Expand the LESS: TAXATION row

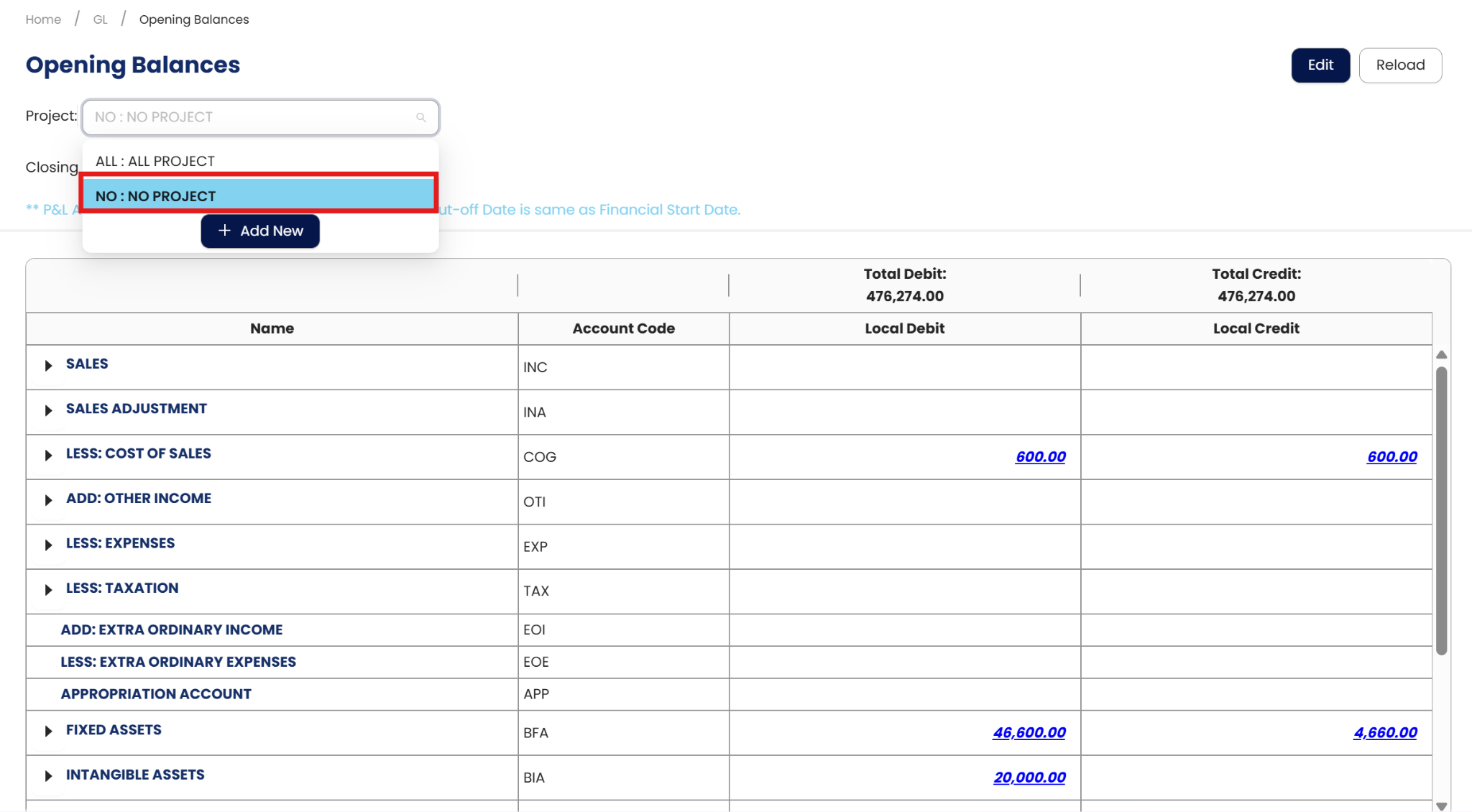click(48, 590)
